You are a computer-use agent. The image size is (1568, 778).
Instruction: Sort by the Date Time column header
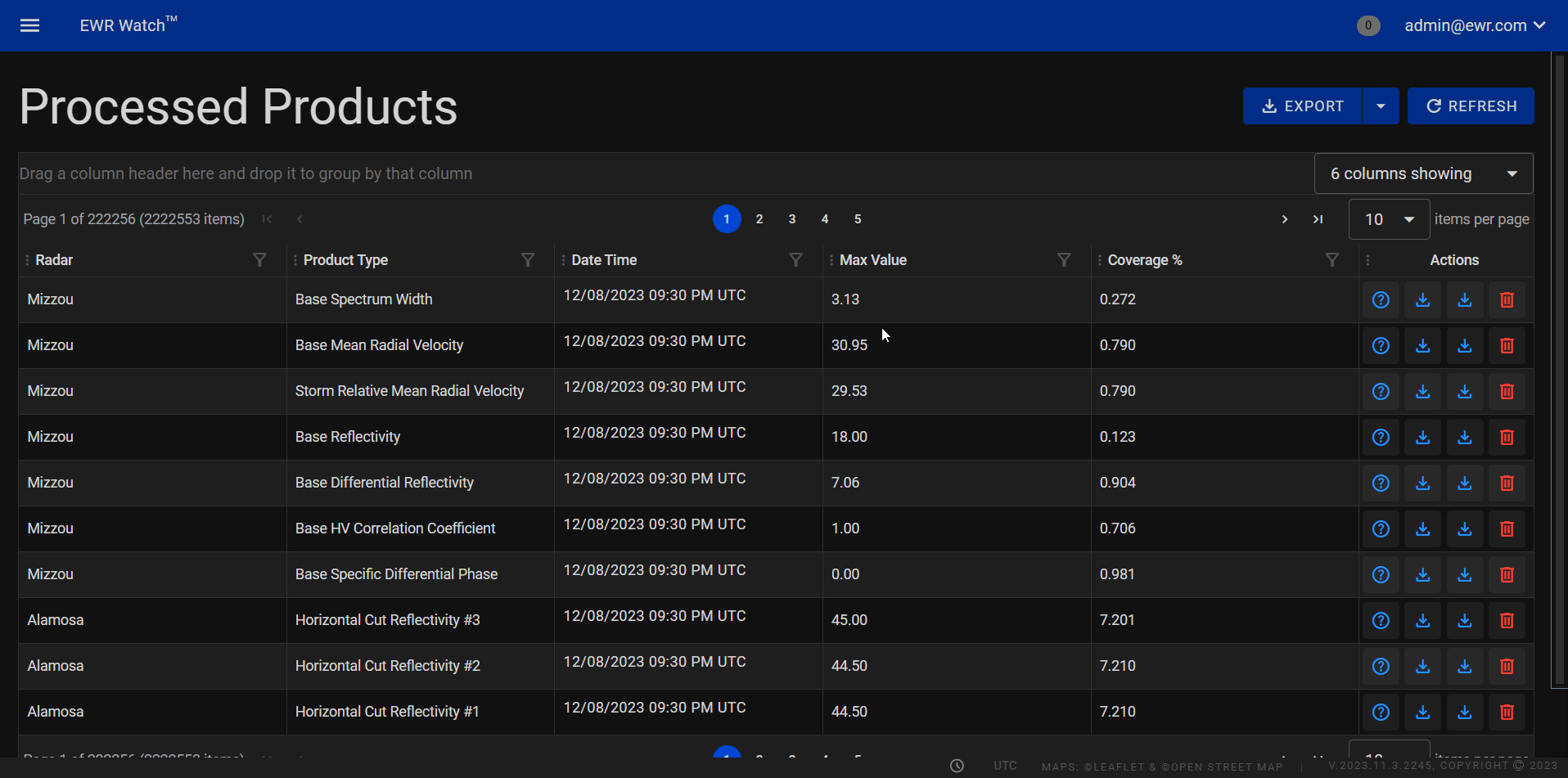[604, 260]
